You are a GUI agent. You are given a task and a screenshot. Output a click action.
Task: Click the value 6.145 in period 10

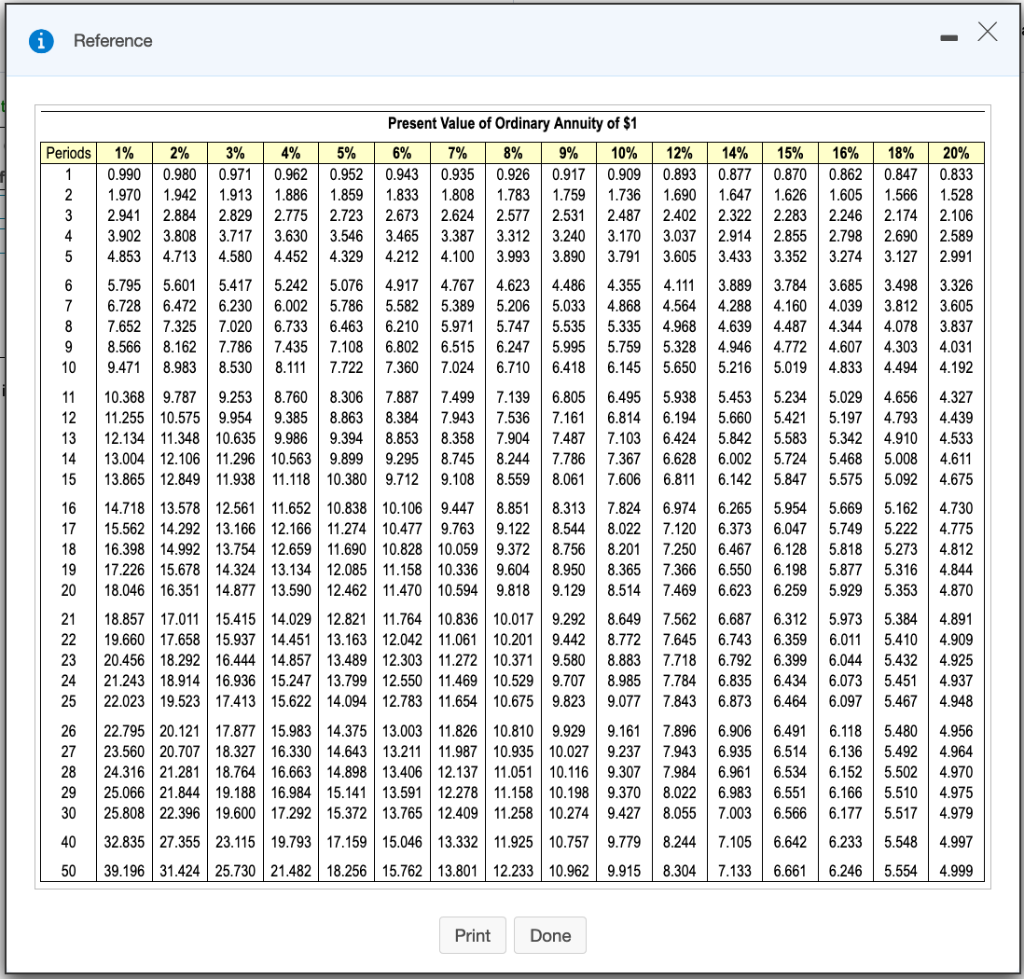(624, 368)
